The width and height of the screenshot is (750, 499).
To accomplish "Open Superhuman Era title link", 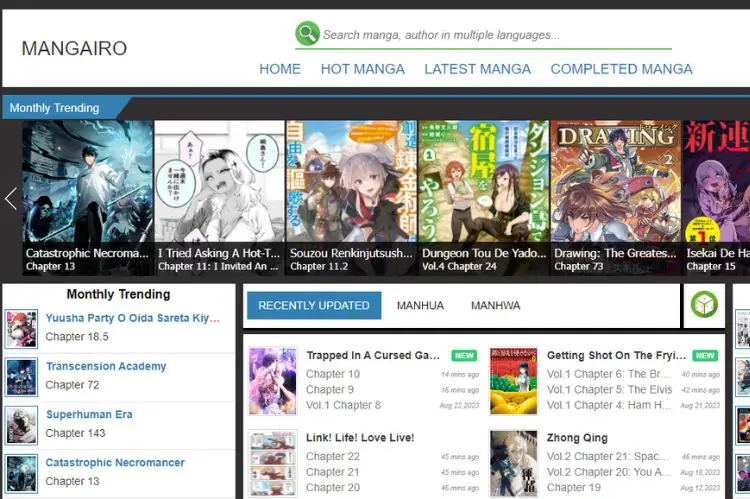I will point(89,415).
